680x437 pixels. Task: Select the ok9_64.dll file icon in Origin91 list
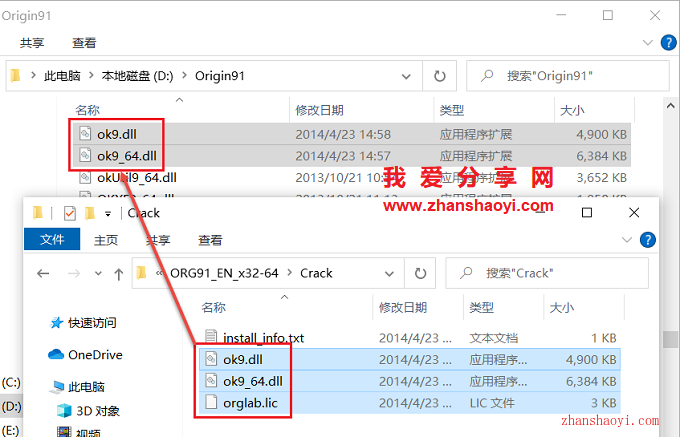(85, 155)
